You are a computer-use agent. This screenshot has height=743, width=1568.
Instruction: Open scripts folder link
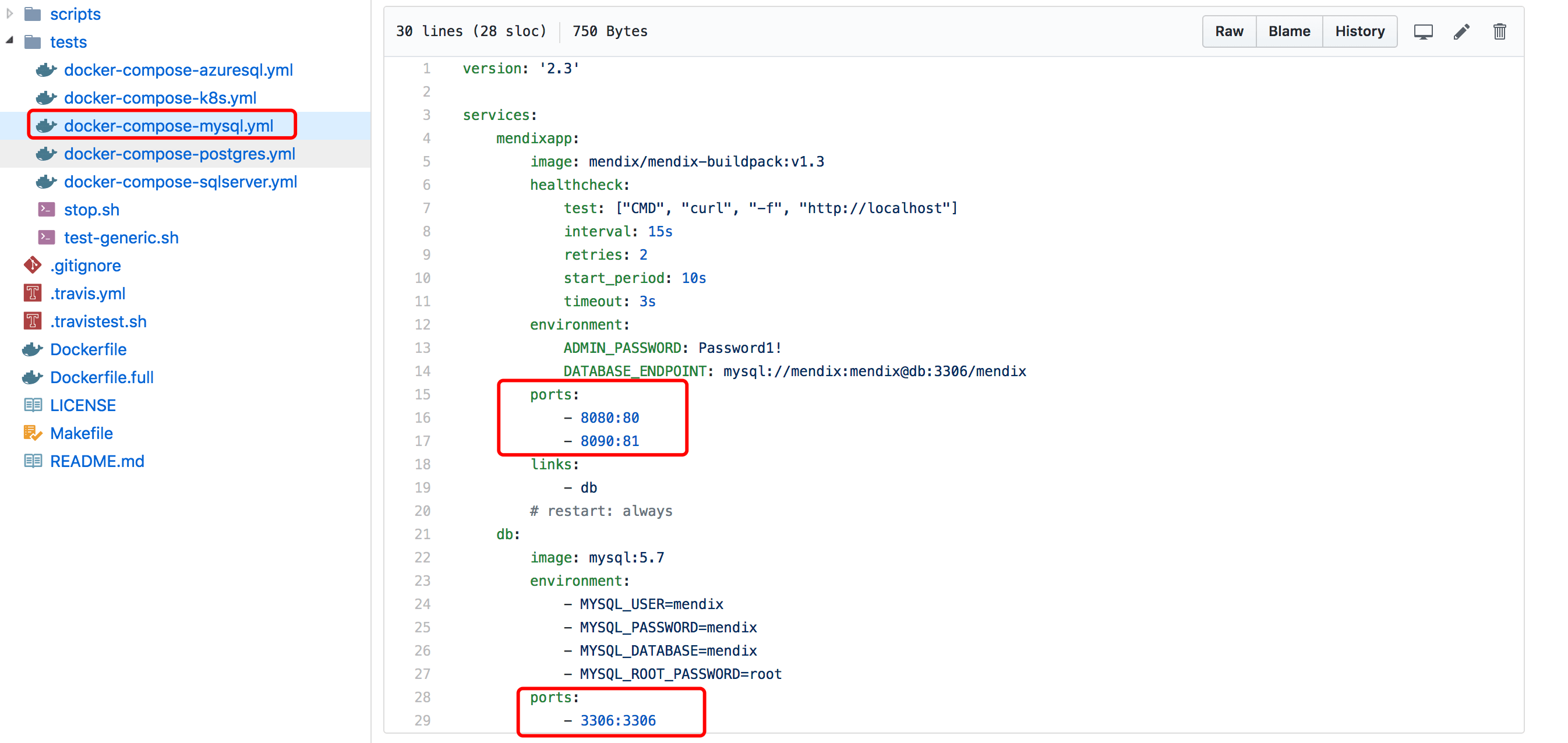coord(76,14)
